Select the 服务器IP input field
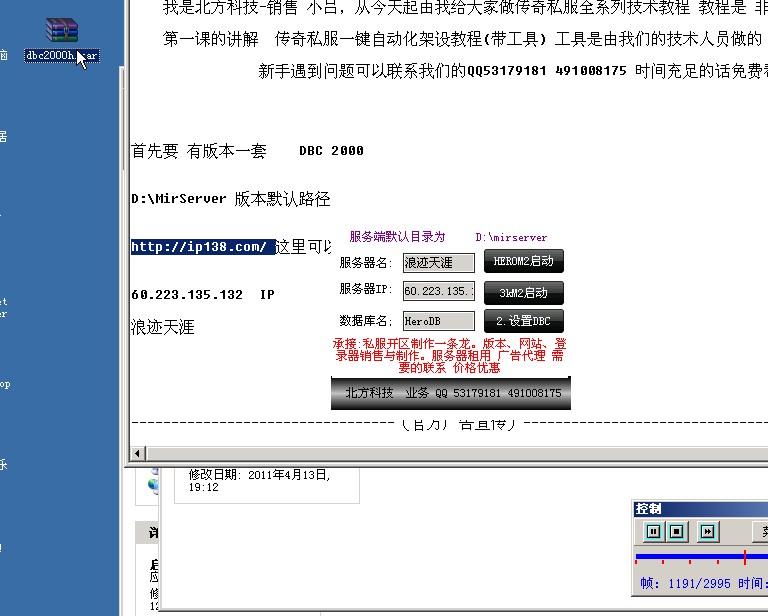The image size is (768, 616). (x=438, y=291)
